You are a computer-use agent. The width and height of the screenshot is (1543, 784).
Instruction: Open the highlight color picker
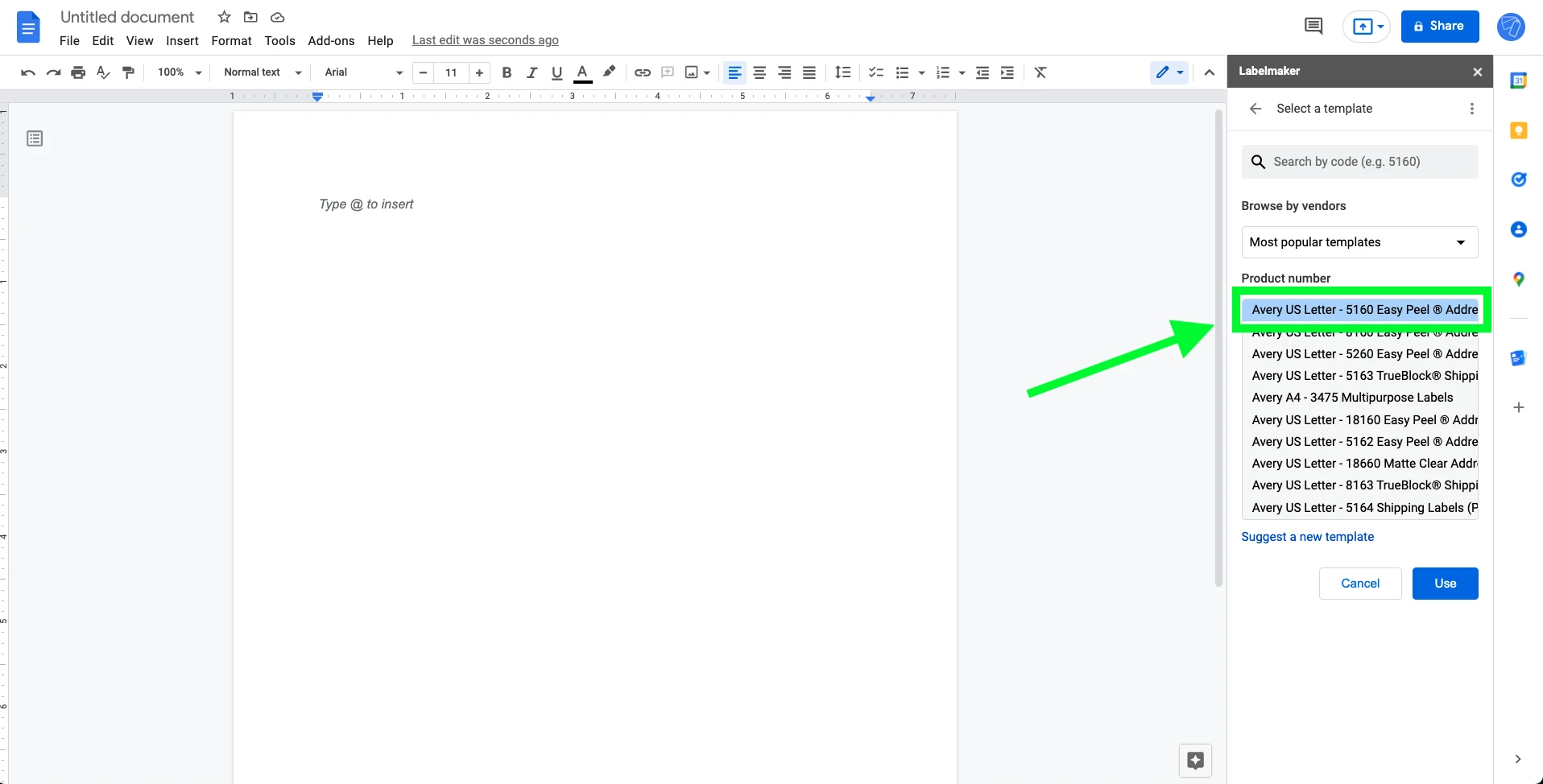click(610, 72)
